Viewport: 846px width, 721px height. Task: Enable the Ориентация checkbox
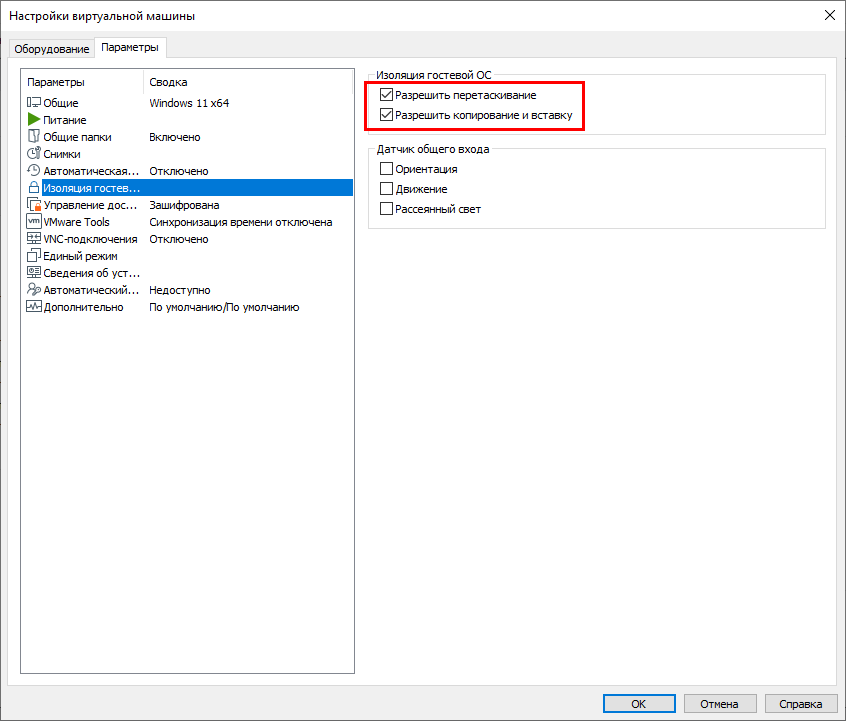click(x=386, y=168)
